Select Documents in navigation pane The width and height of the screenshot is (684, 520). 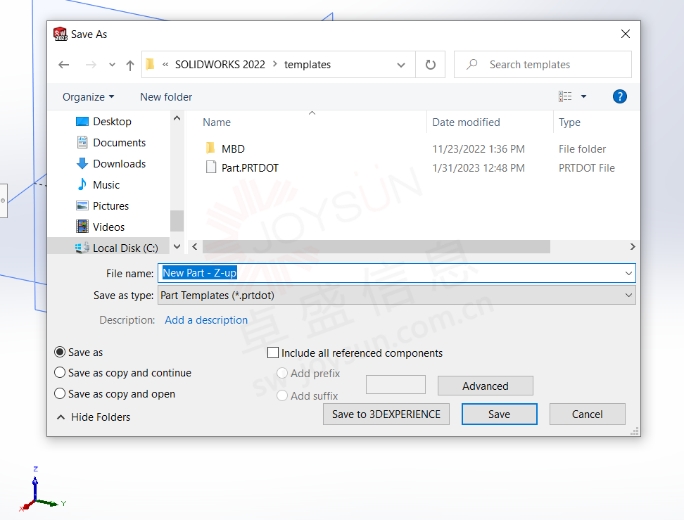119,143
